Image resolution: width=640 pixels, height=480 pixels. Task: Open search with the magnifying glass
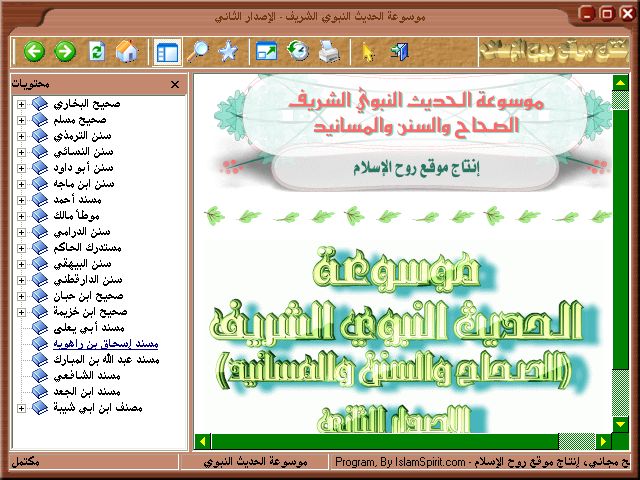point(198,52)
